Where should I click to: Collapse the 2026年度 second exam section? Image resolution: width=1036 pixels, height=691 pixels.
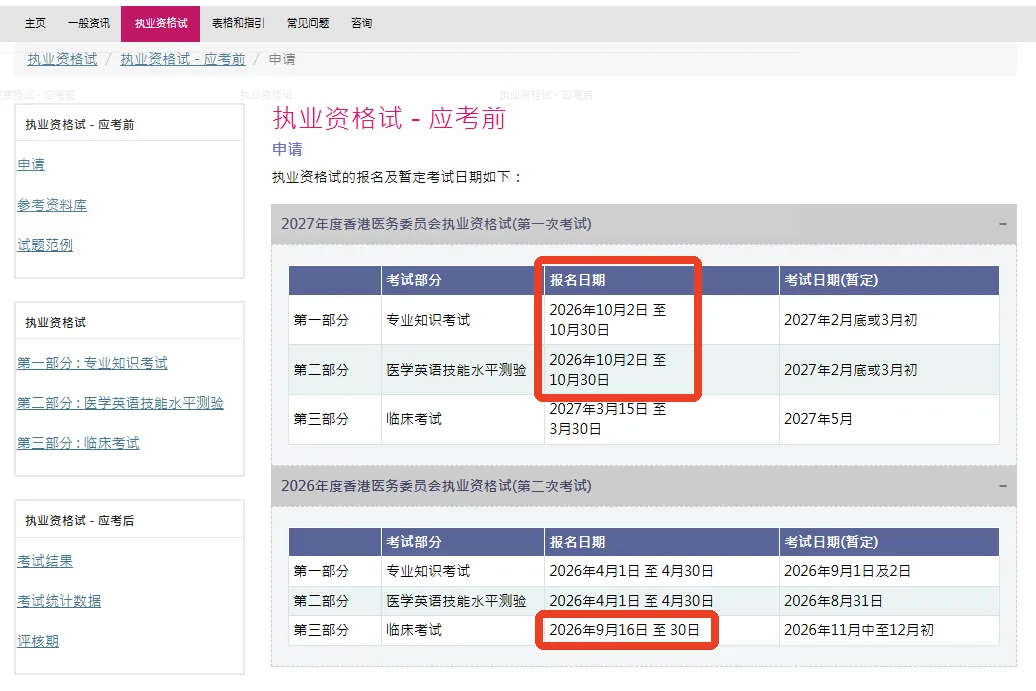coord(1002,486)
